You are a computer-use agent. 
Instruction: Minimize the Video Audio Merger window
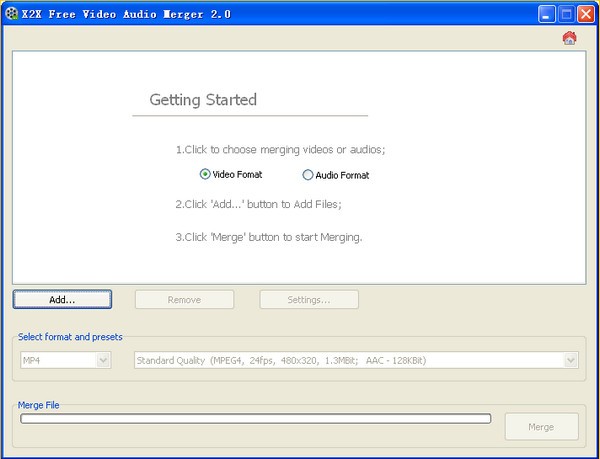click(x=546, y=14)
